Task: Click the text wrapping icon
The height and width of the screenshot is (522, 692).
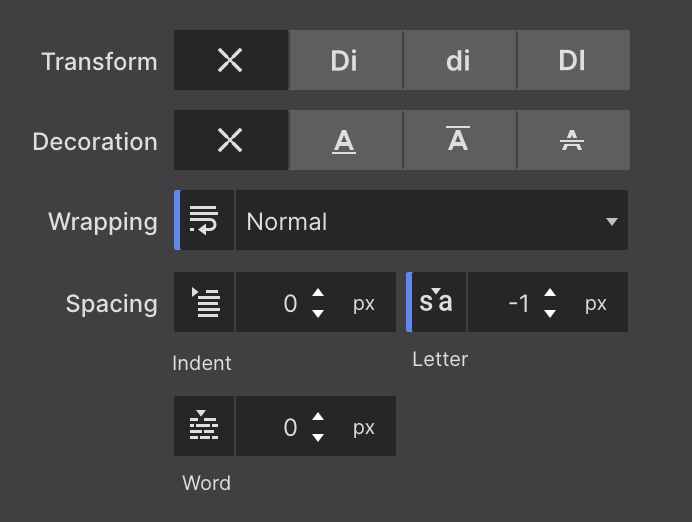Action: (204, 220)
